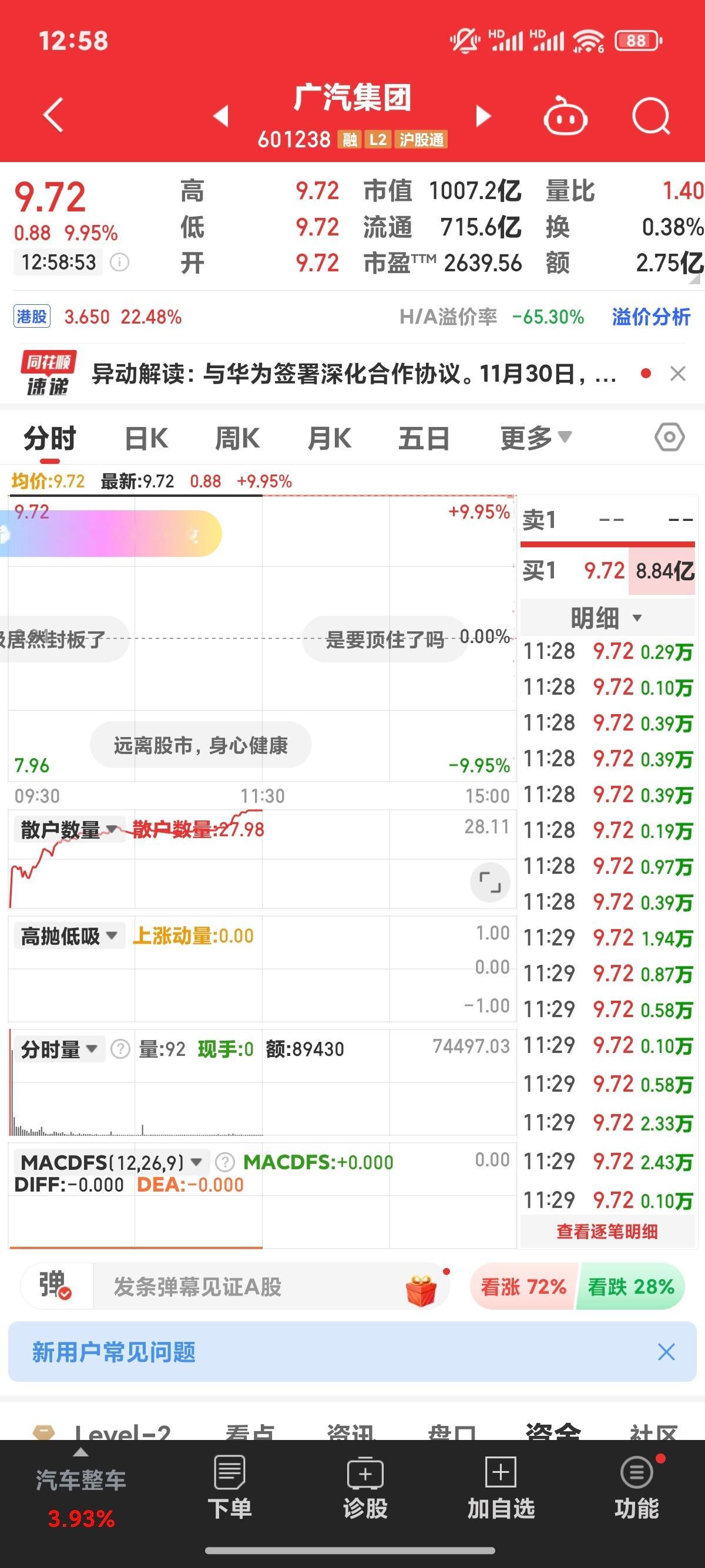
Task: Tap 同花顺速递 logo
Action: click(49, 373)
